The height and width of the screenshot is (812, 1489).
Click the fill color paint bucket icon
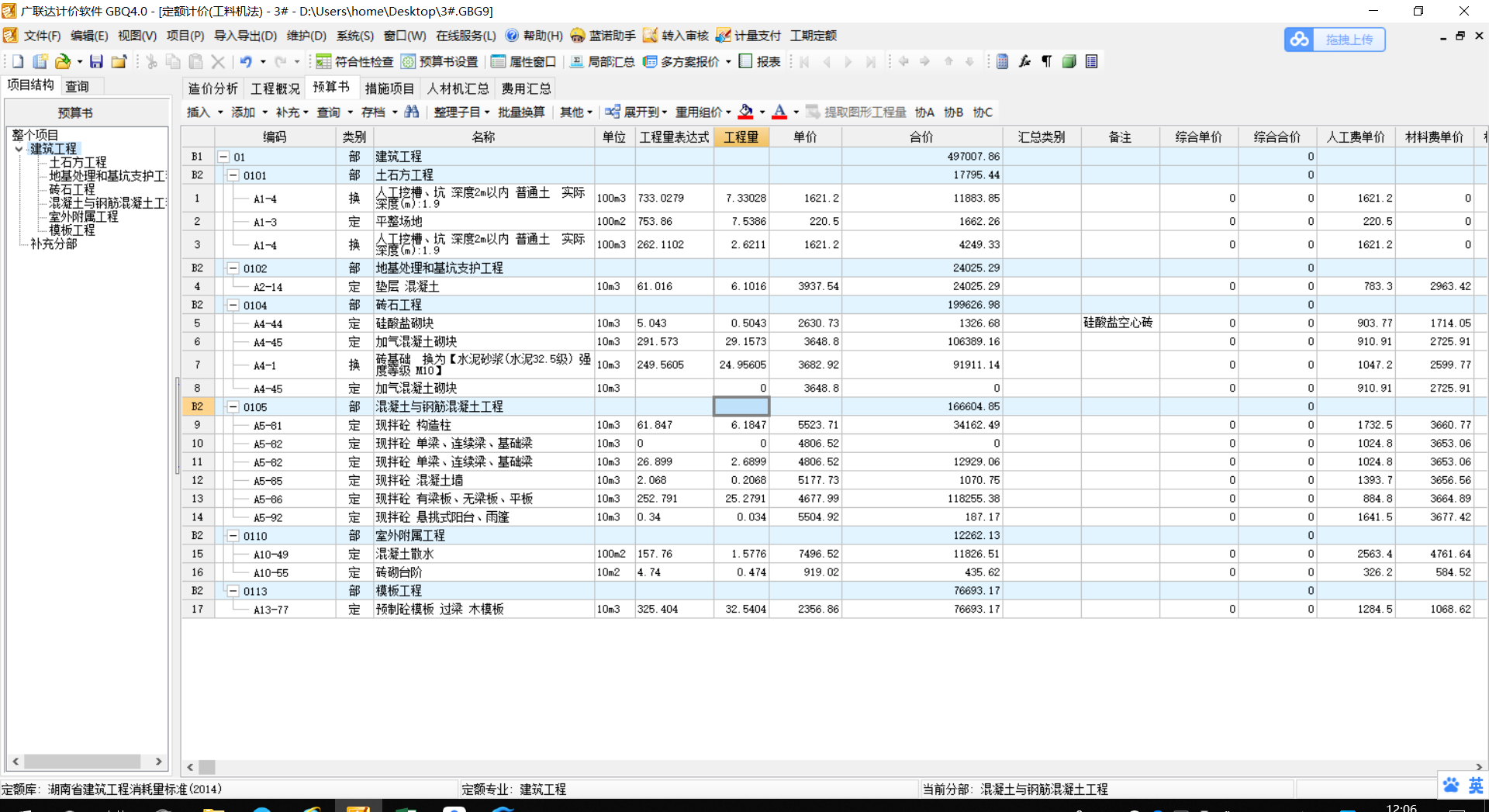745,112
